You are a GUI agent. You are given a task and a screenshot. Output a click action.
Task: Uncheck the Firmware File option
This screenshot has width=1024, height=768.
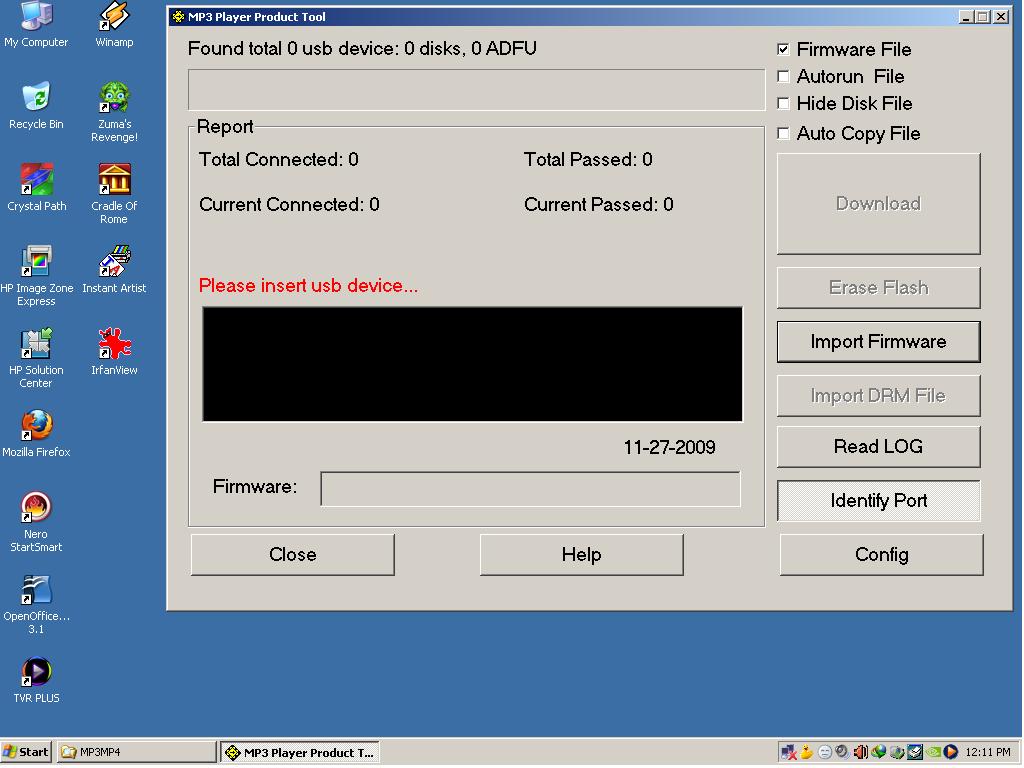pos(783,48)
